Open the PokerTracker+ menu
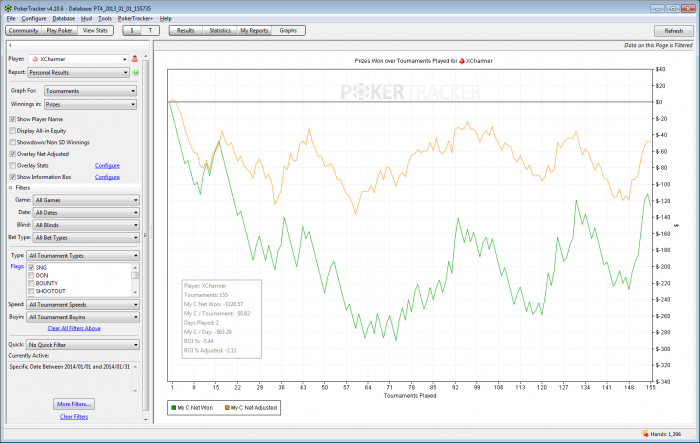 tap(135, 18)
